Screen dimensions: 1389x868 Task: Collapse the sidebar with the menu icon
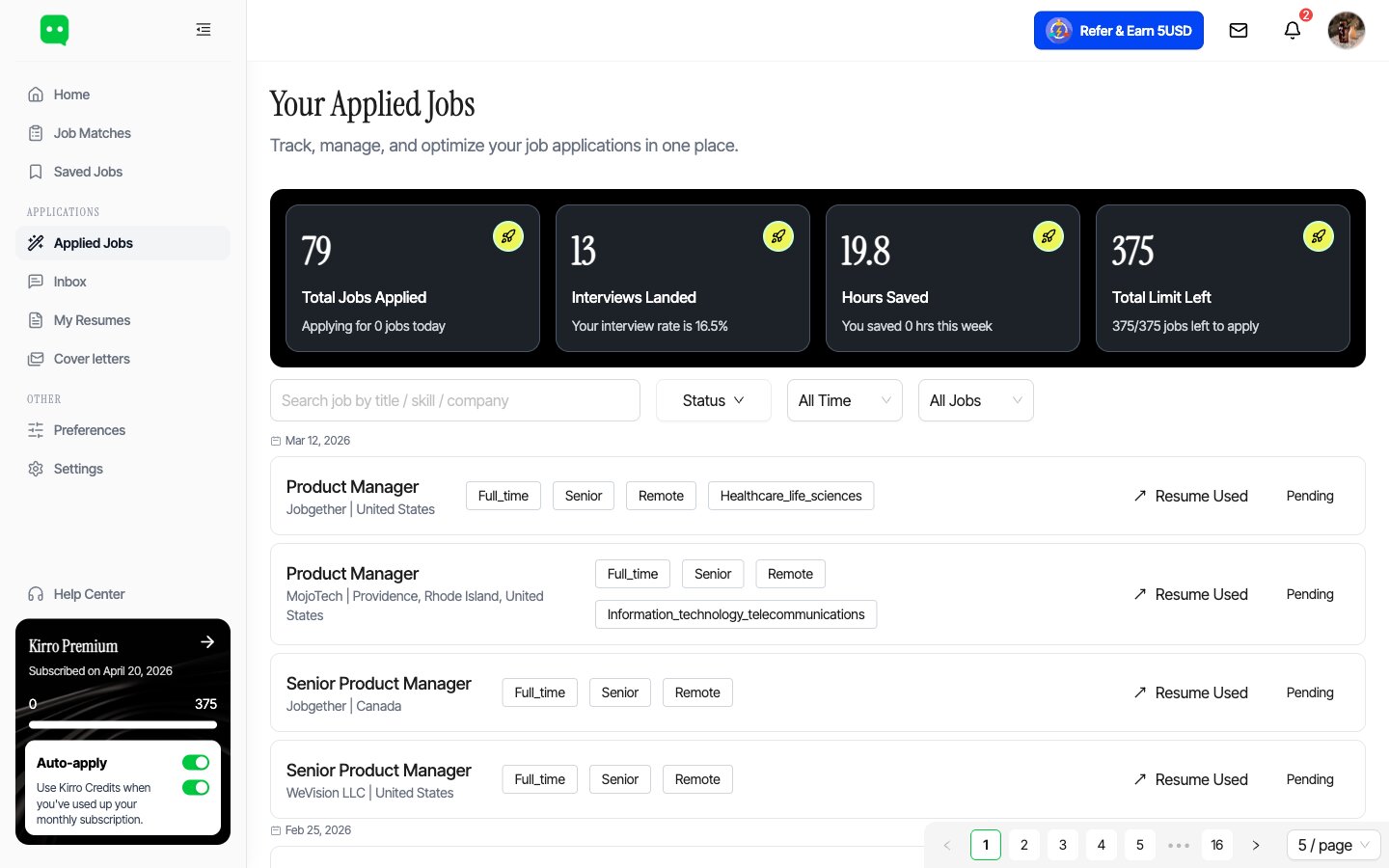[x=204, y=30]
